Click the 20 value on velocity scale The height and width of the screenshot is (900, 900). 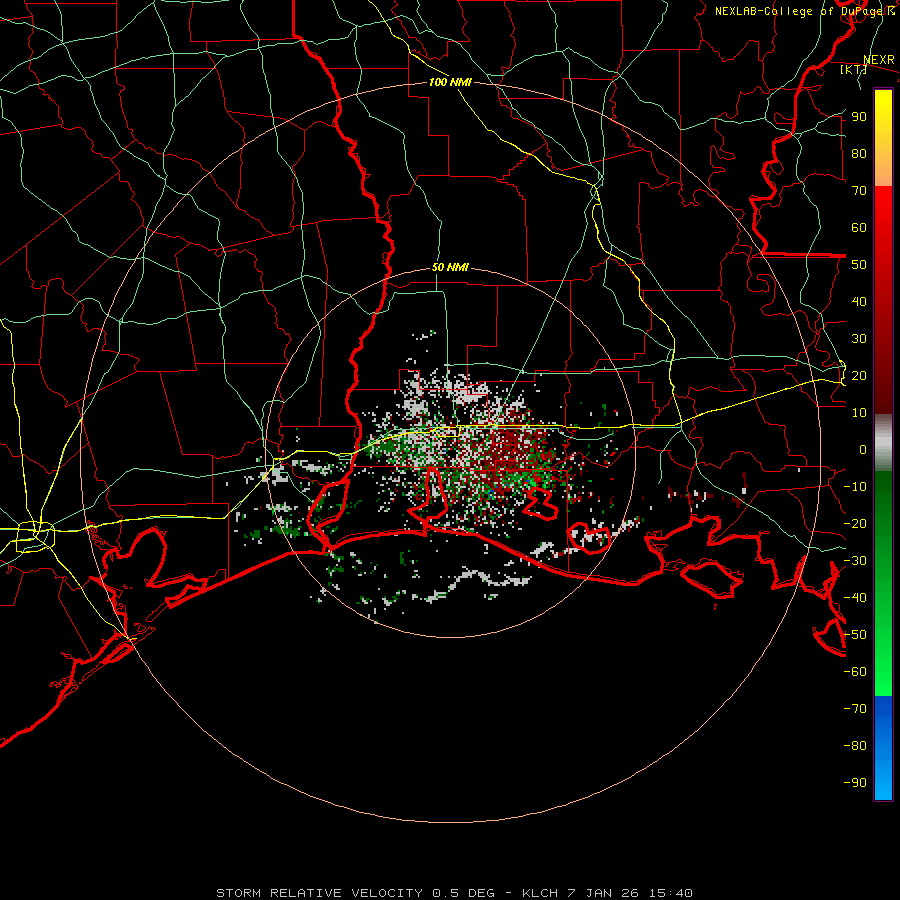(859, 375)
